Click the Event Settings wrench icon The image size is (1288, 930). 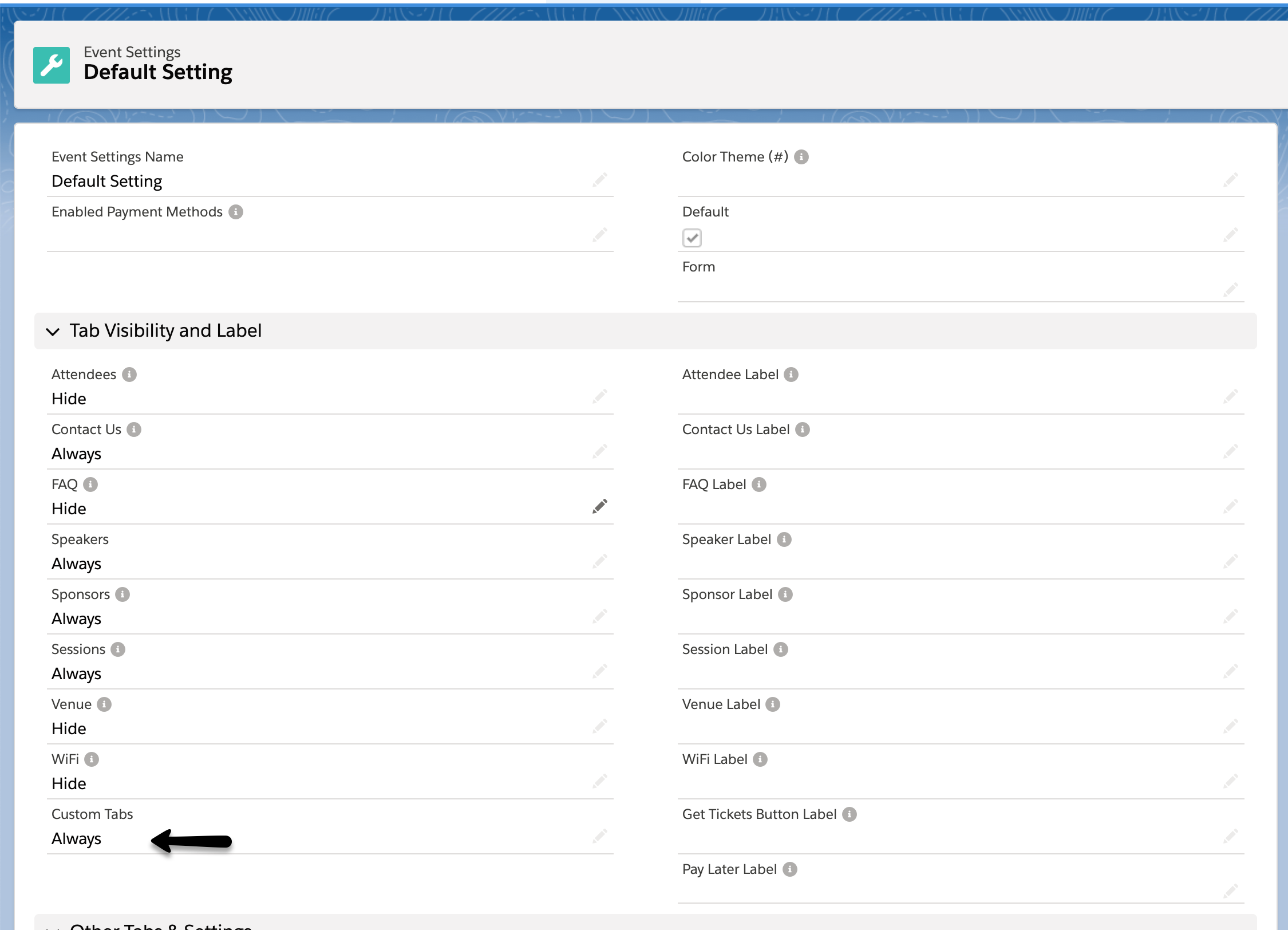point(52,65)
